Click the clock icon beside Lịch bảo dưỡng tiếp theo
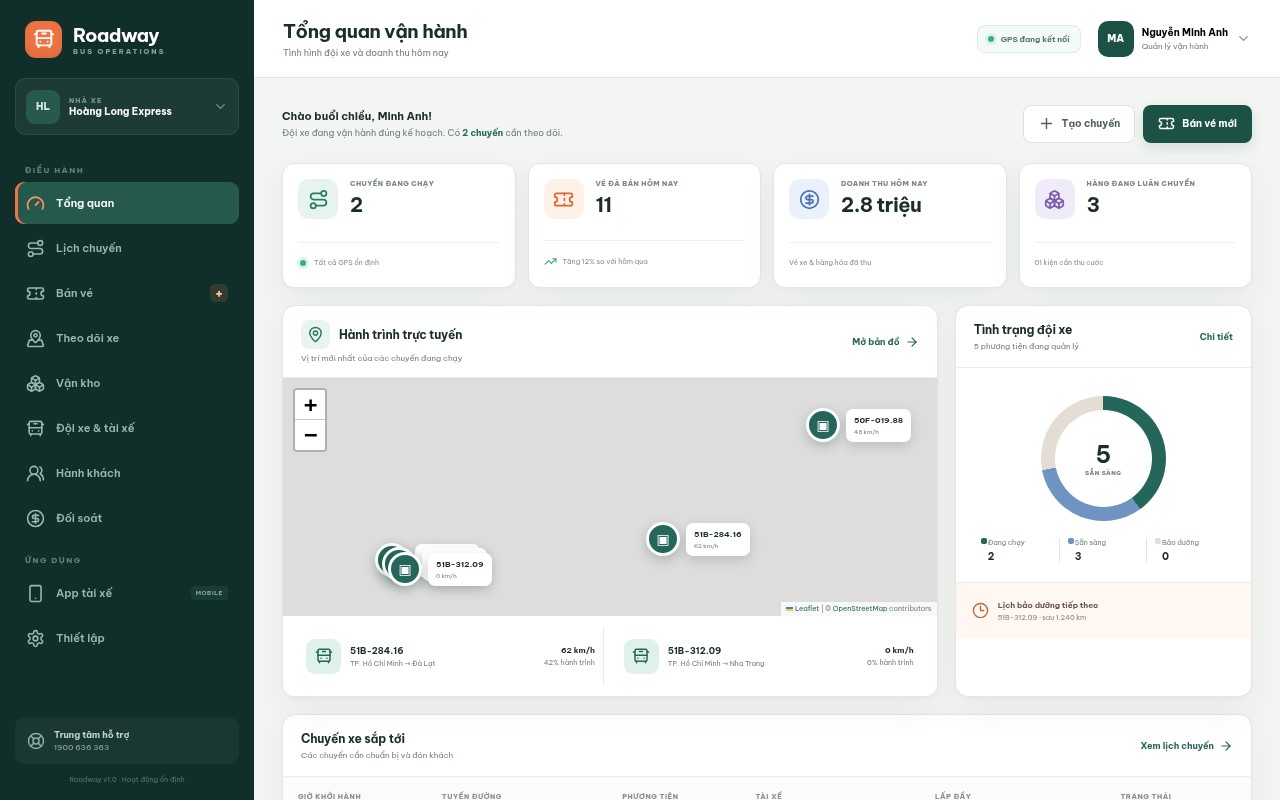The width and height of the screenshot is (1280, 800). (981, 610)
